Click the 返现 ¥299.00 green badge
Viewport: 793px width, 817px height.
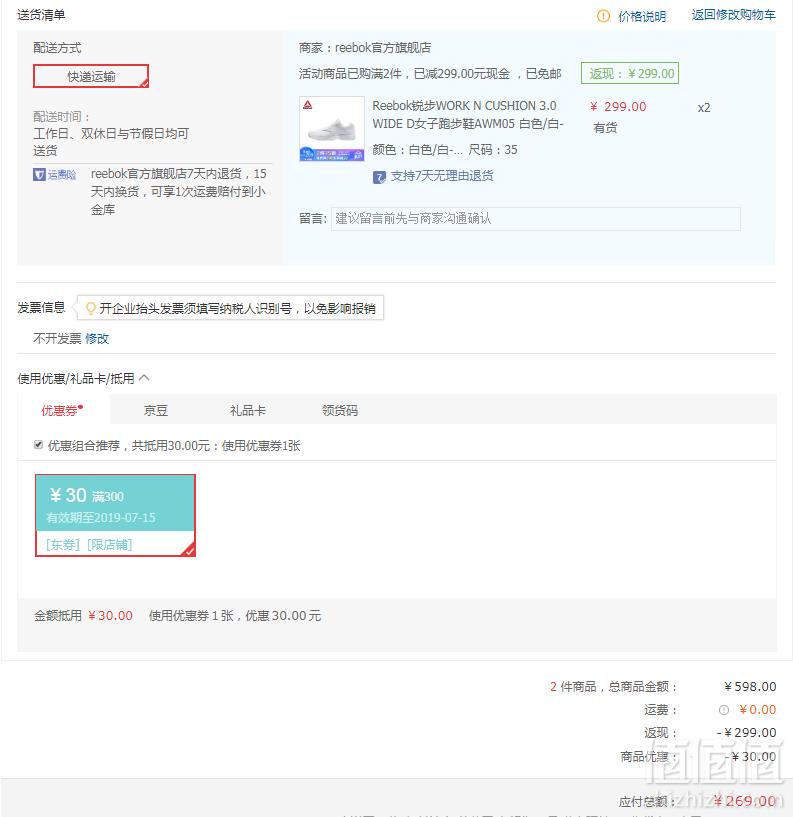coord(630,73)
